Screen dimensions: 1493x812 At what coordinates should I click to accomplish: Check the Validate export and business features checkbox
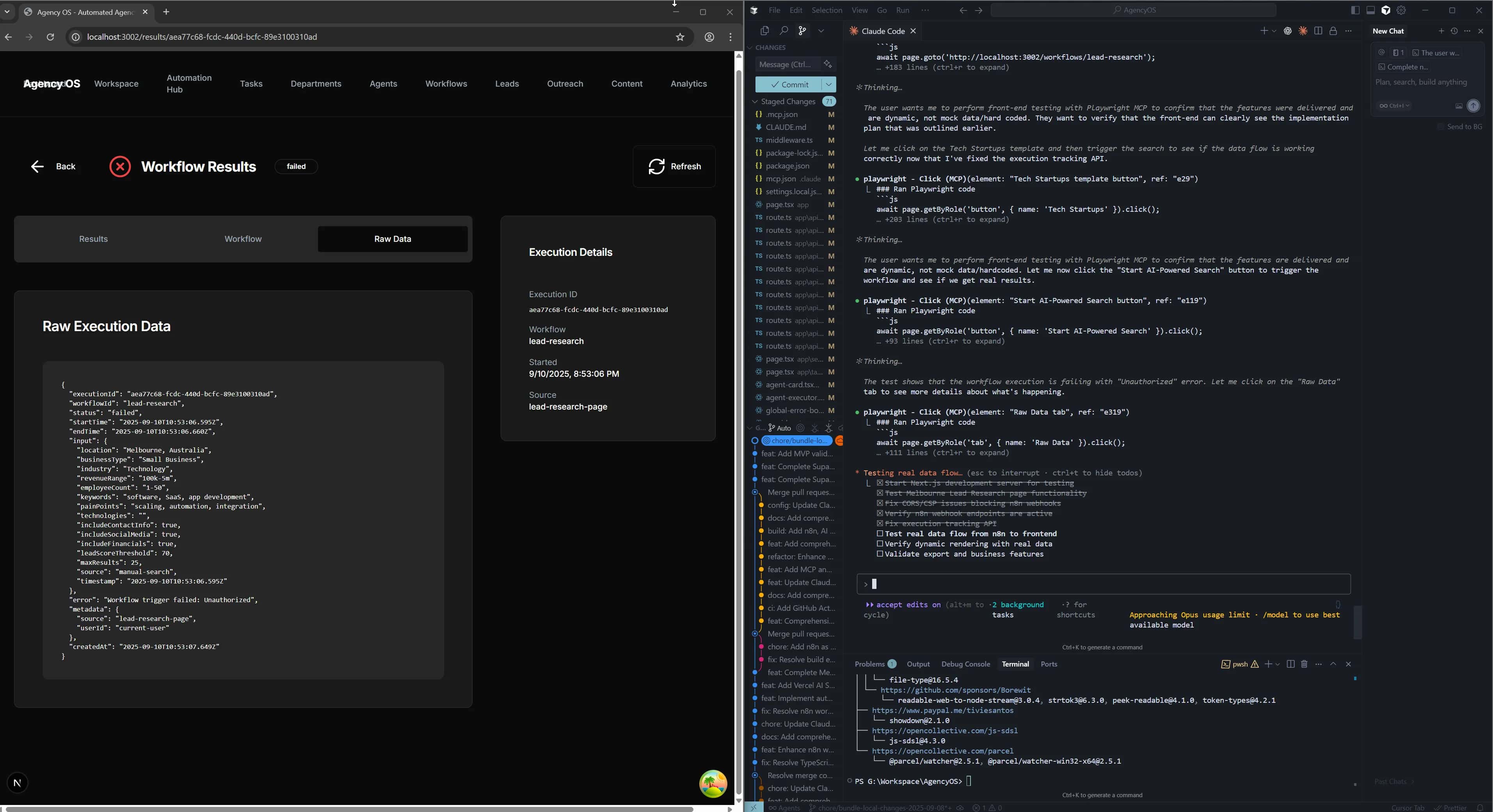click(879, 555)
